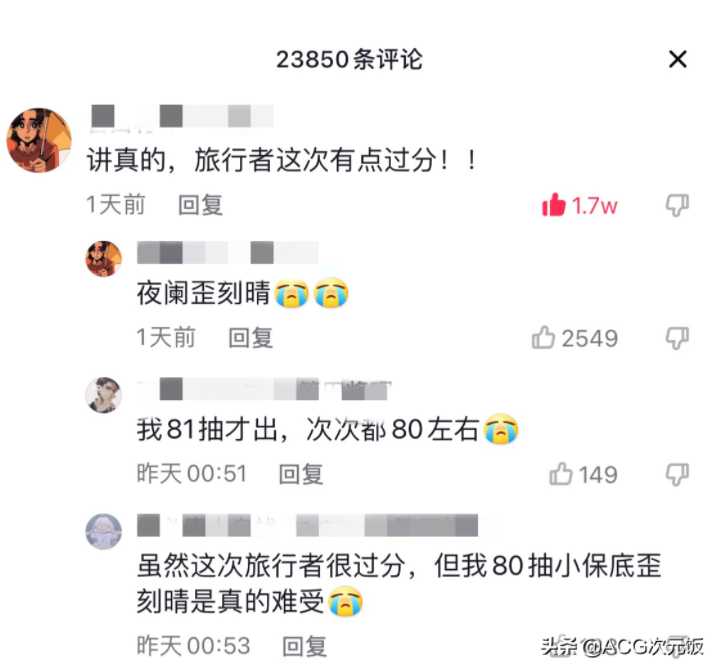Viewport: 714px width, 666px height.
Task: Open small avatar beside 夜阑歪刻晴 reply
Action: pos(104,259)
